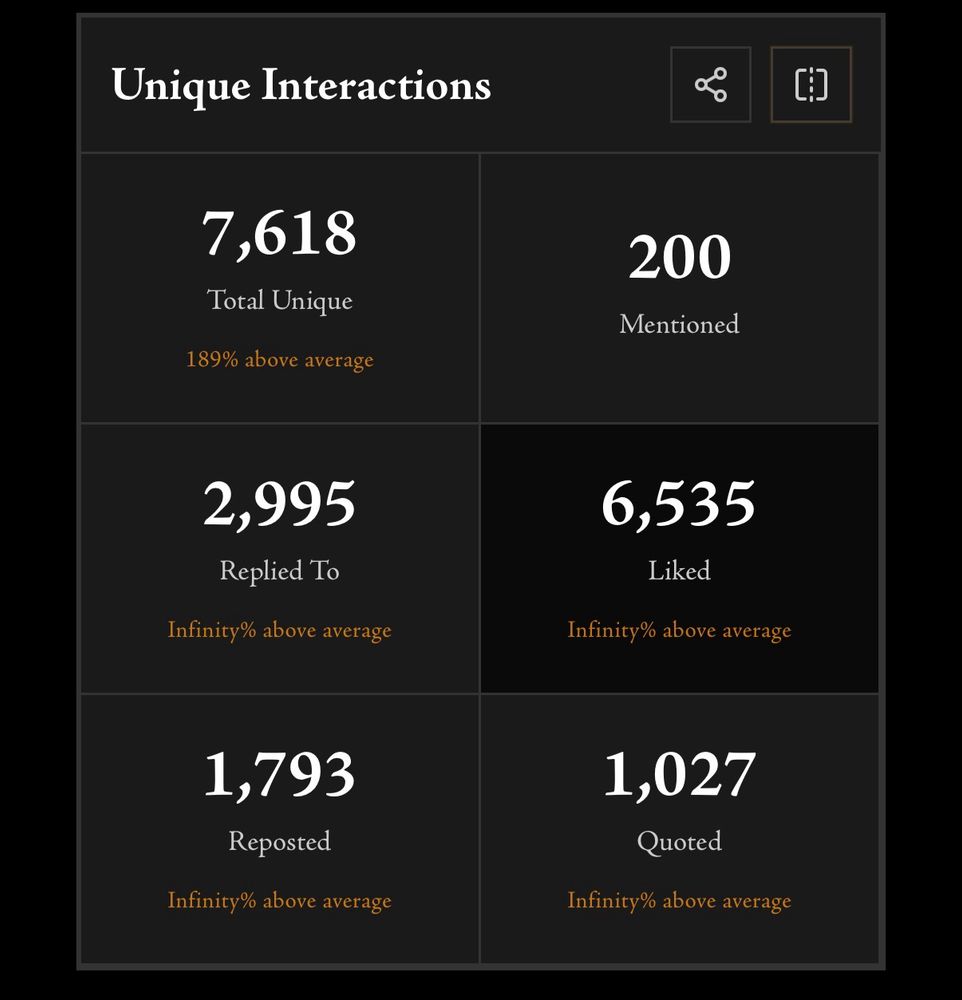Click the Unique Interactions panel title

302,85
